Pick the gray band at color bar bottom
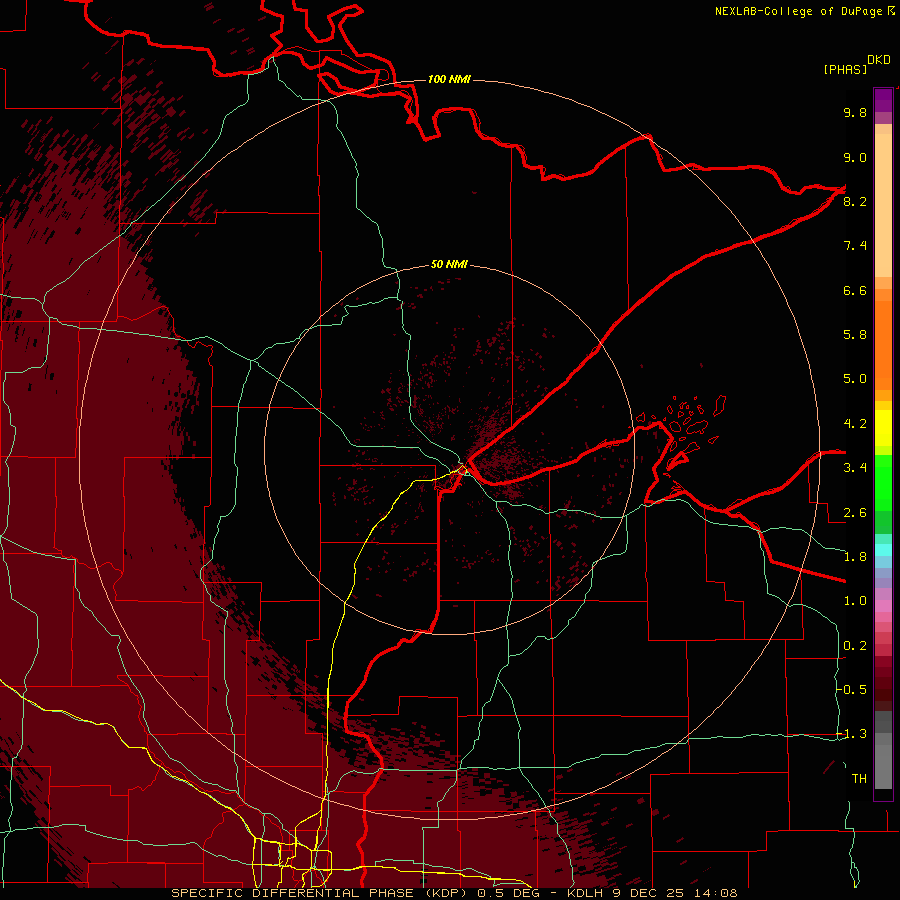The image size is (900, 900). tap(883, 751)
